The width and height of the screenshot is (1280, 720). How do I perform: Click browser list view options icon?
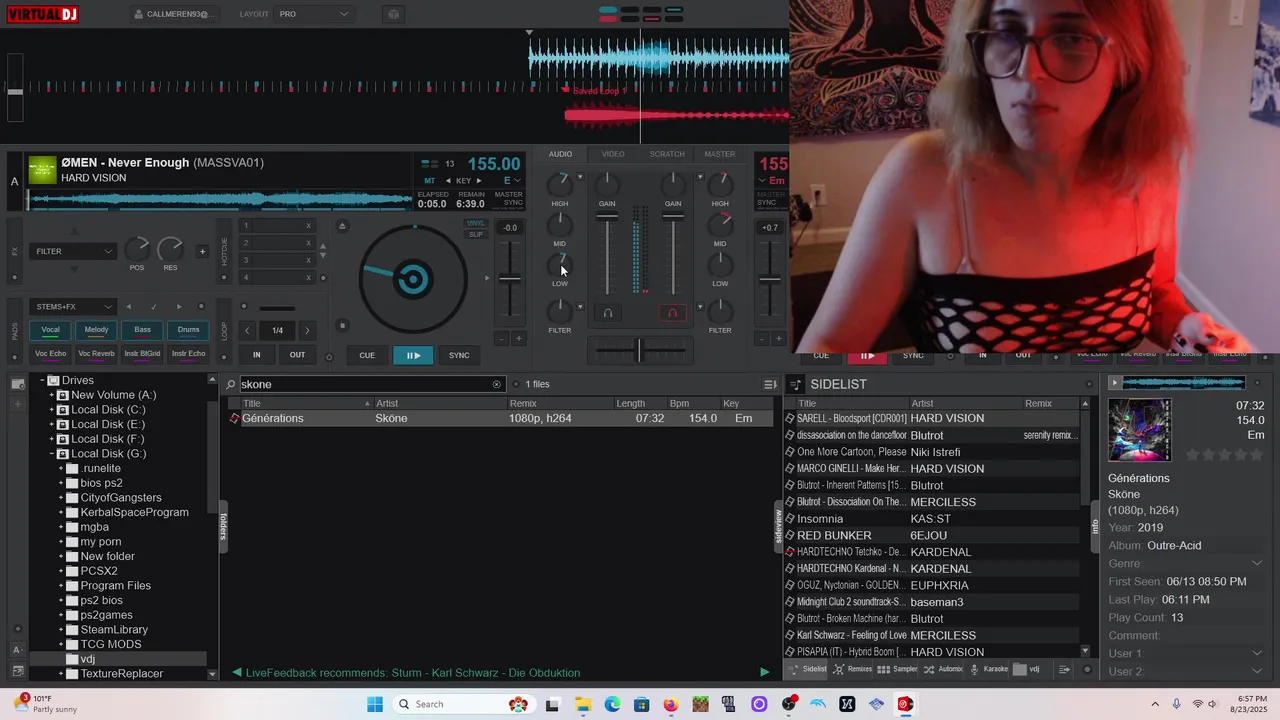(770, 384)
